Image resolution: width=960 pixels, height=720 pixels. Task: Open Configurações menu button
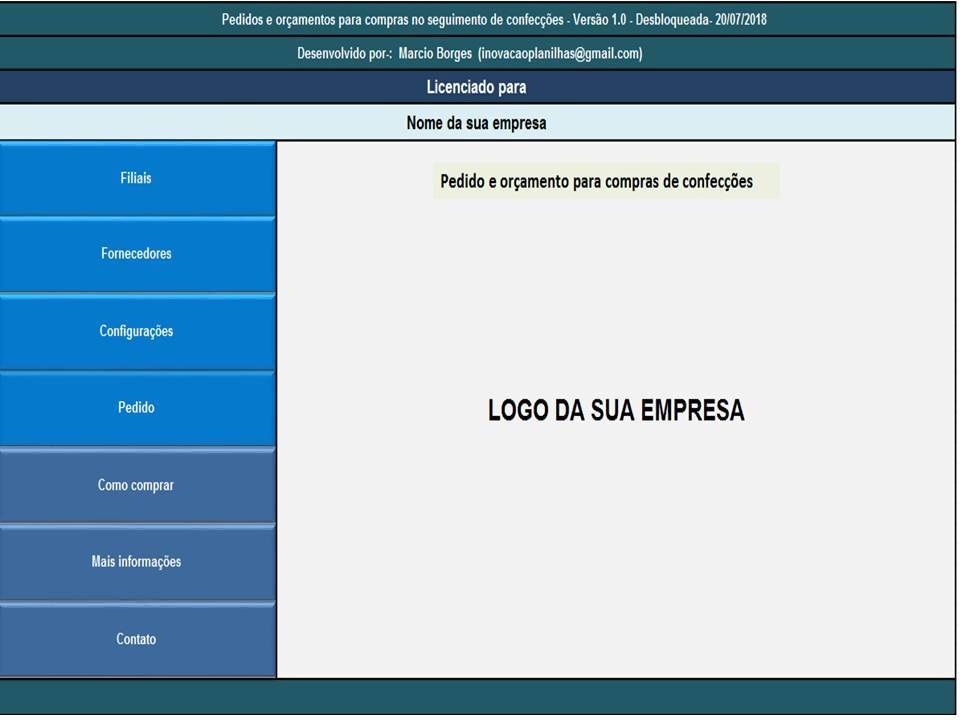[x=137, y=331]
